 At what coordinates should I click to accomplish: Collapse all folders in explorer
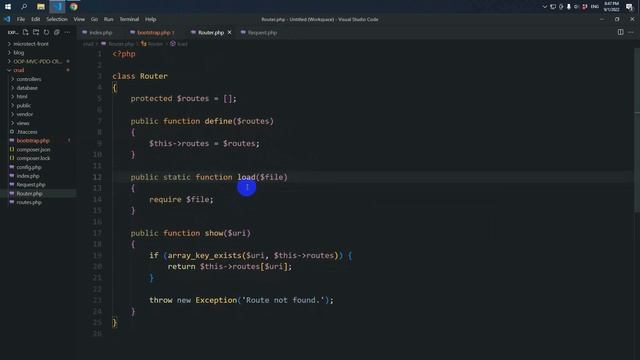tap(56, 32)
